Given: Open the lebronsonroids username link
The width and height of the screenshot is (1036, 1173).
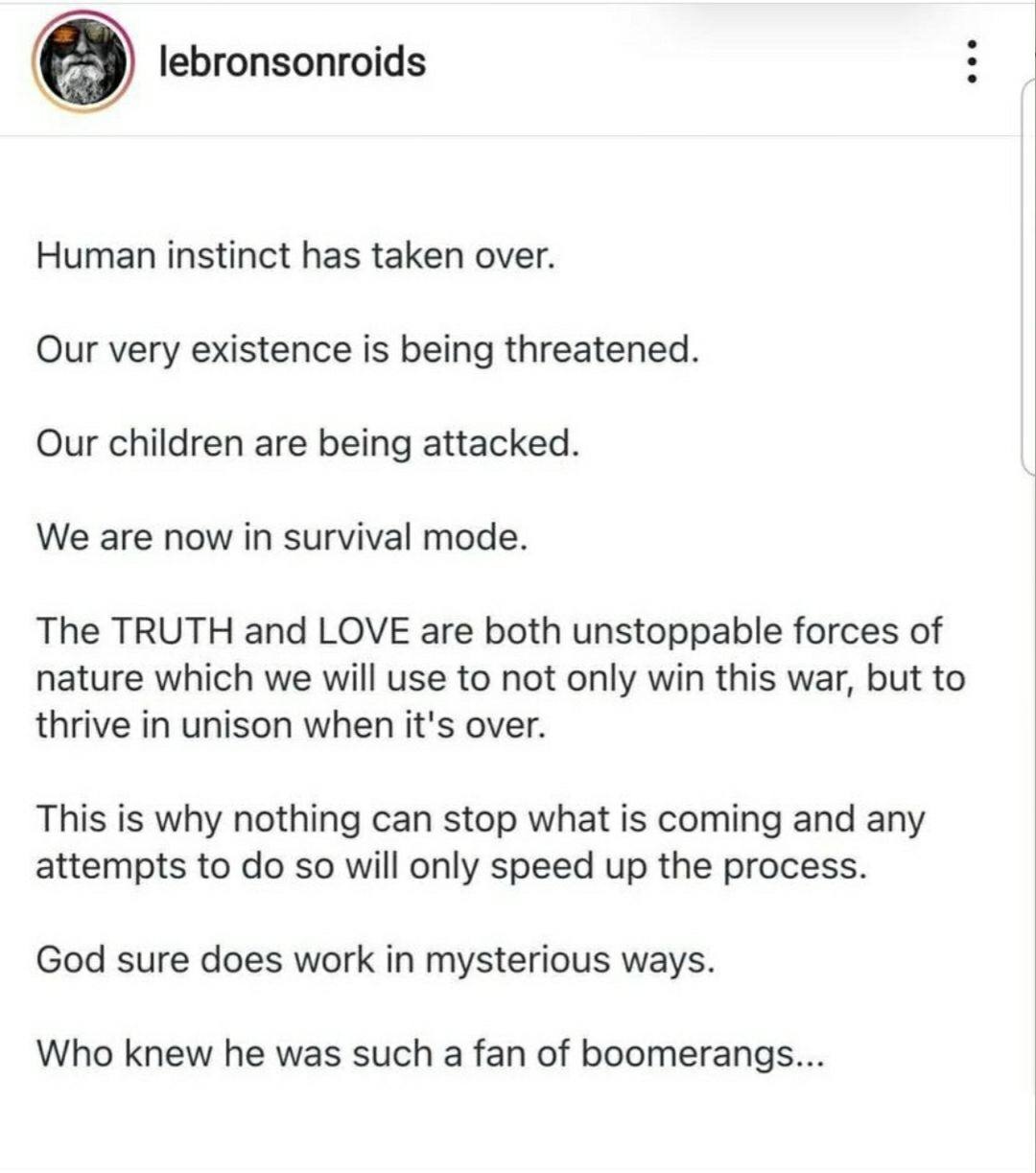Looking at the screenshot, I should [292, 61].
